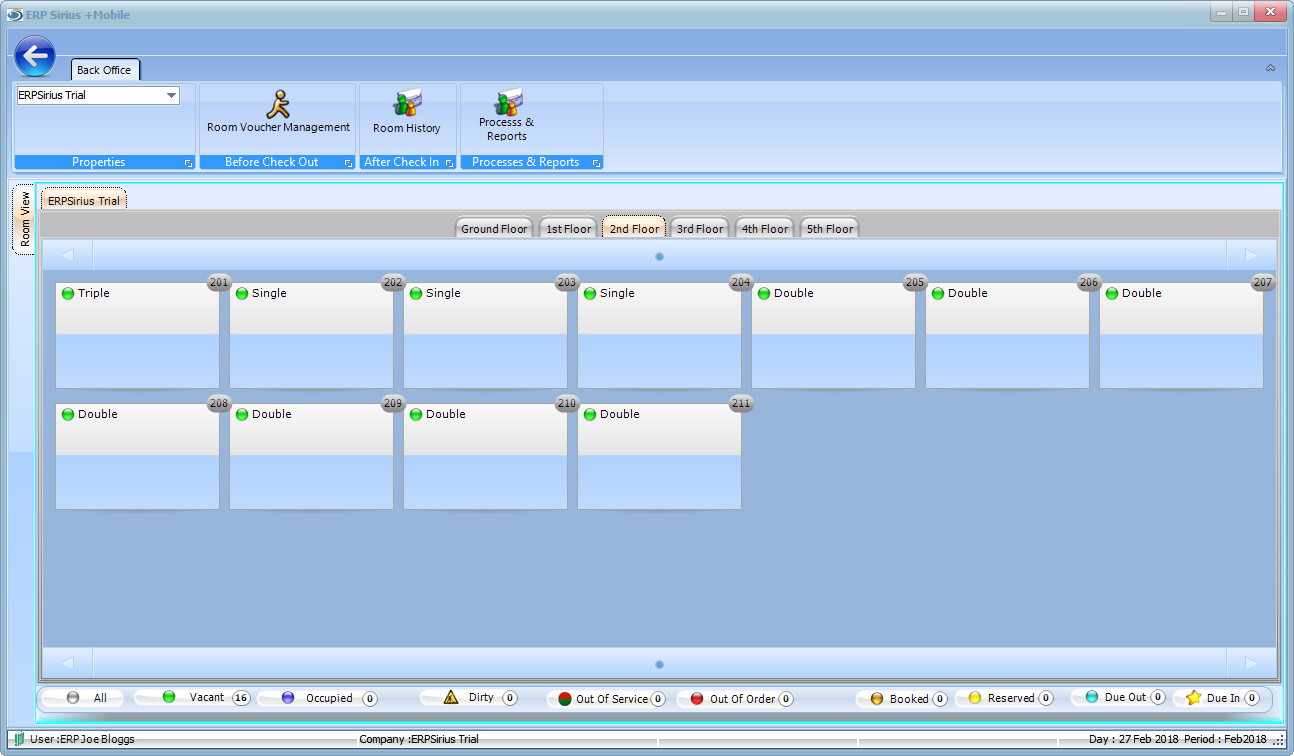Screen dimensions: 1294x756
Task: Click bottom left page arrow
Action: click(x=68, y=663)
